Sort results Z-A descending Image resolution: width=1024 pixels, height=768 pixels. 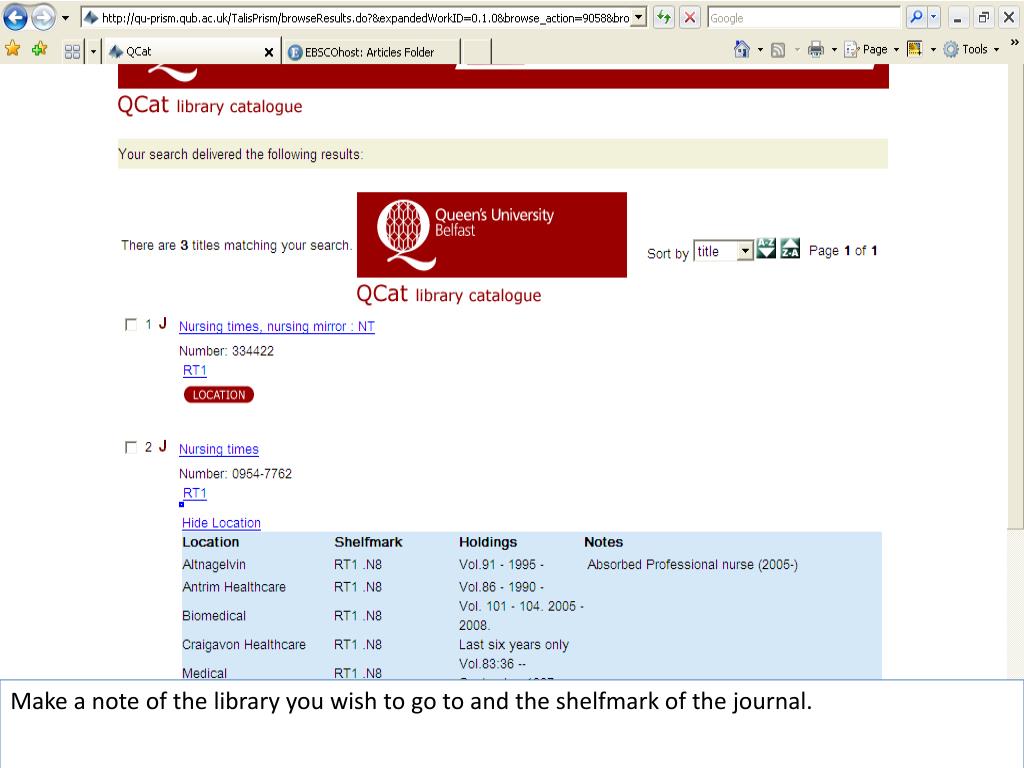790,248
